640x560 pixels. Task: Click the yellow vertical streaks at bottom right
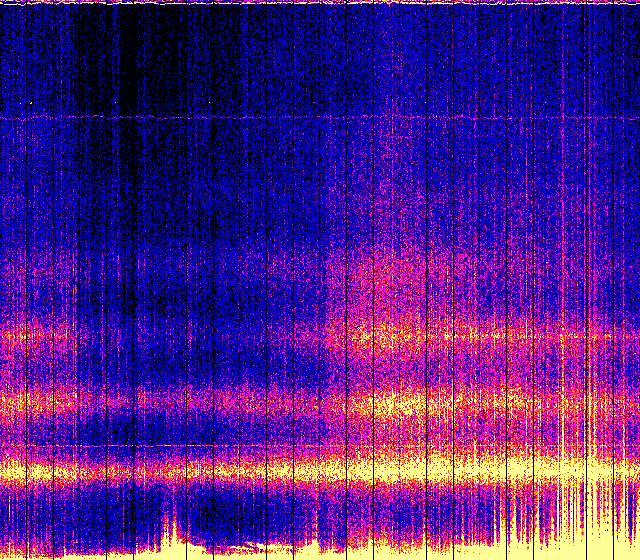[x=570, y=510]
